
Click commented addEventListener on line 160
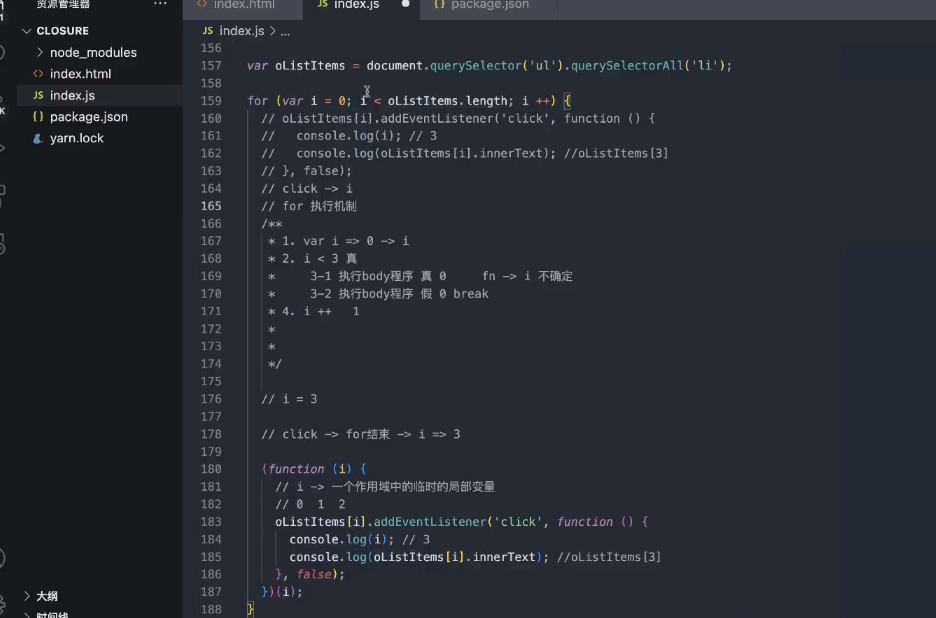[x=436, y=118]
